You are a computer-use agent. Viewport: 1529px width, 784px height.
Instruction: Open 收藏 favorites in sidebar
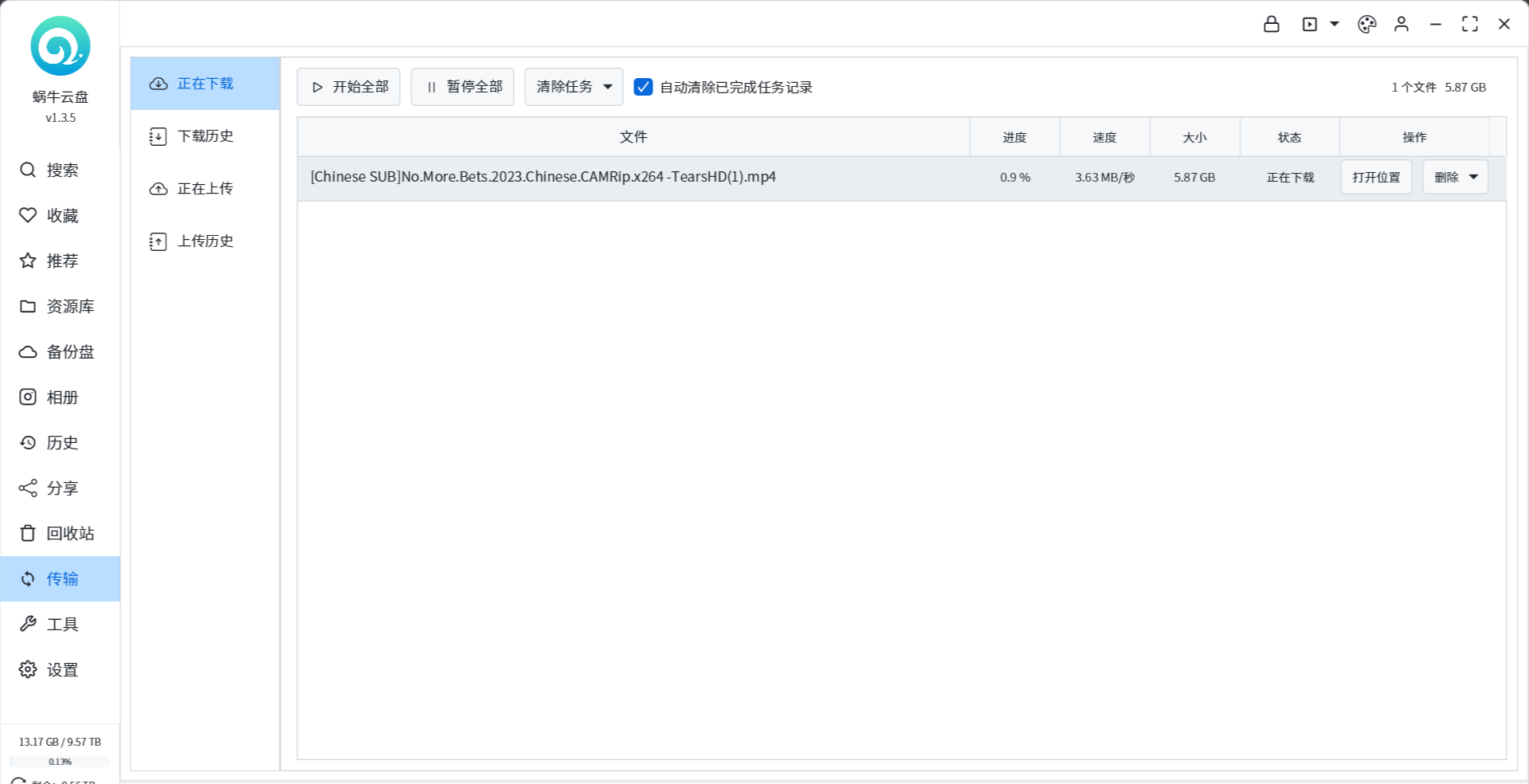[x=60, y=215]
